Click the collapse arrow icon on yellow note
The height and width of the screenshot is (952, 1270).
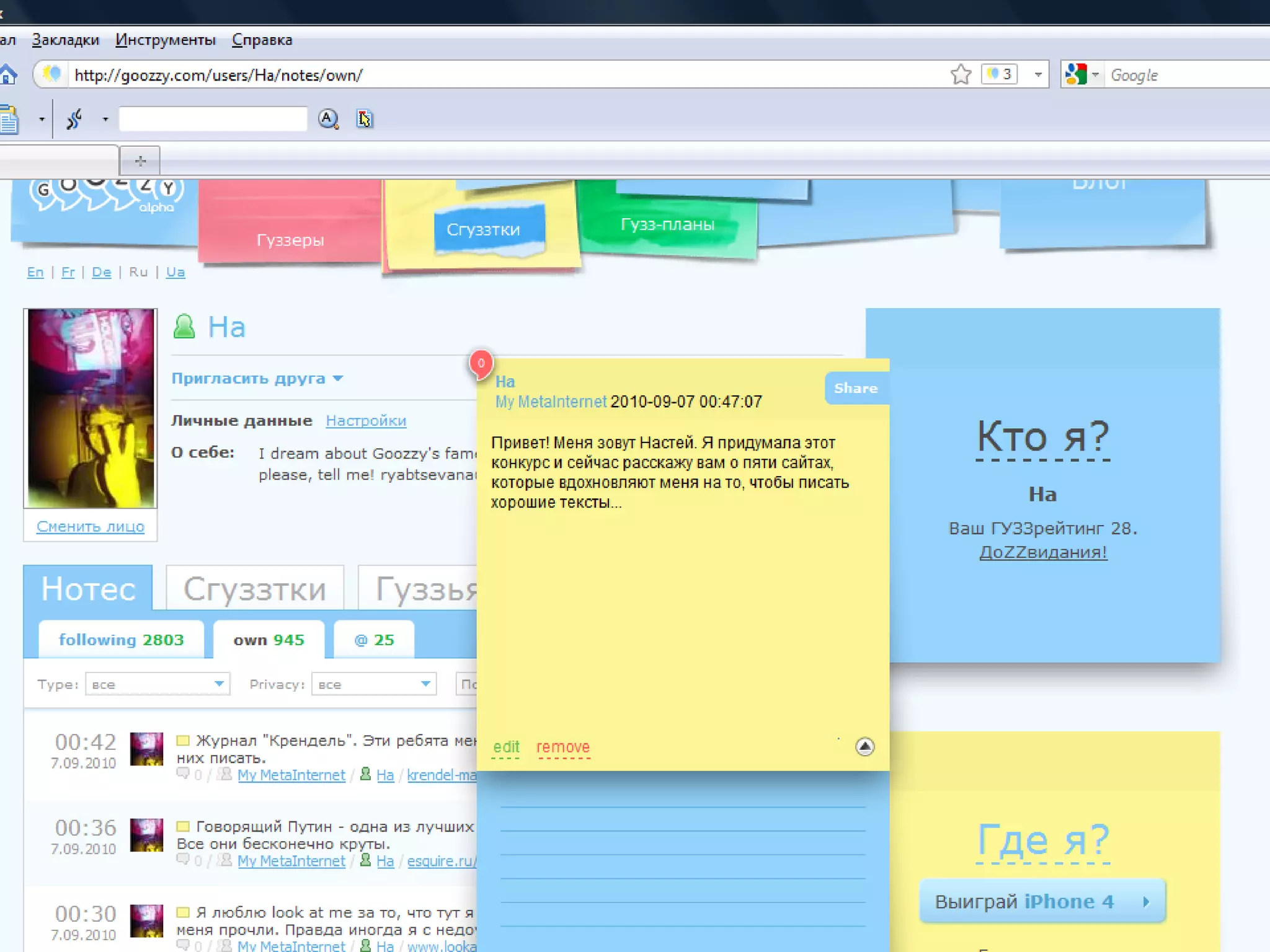pyautogui.click(x=864, y=746)
